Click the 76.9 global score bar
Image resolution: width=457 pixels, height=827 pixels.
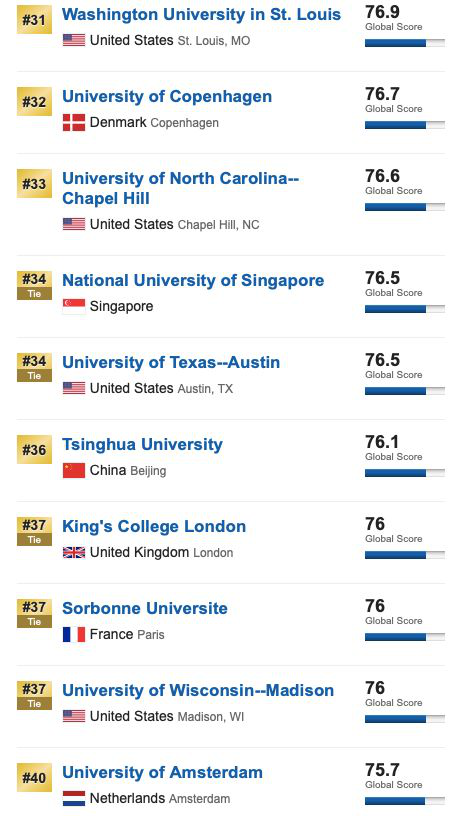[x=405, y=43]
